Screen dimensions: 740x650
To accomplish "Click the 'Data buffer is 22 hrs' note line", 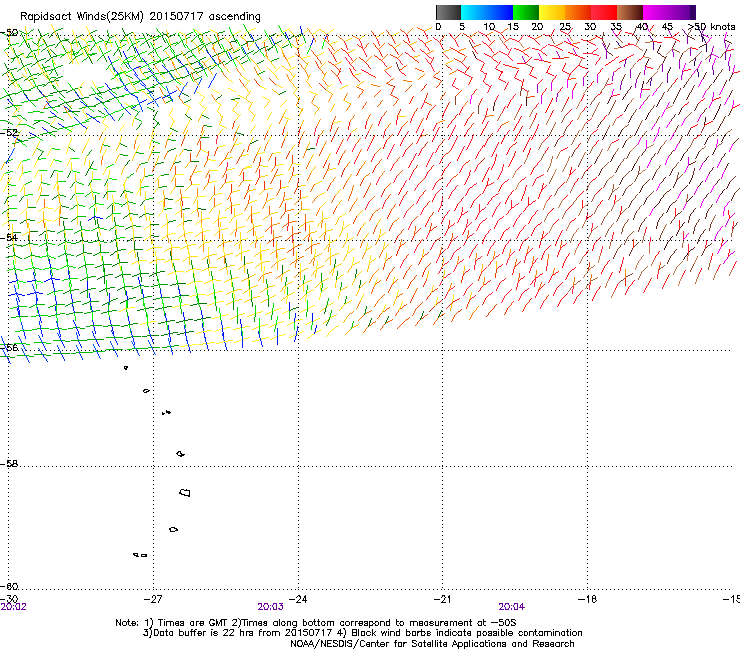I will tap(362, 633).
